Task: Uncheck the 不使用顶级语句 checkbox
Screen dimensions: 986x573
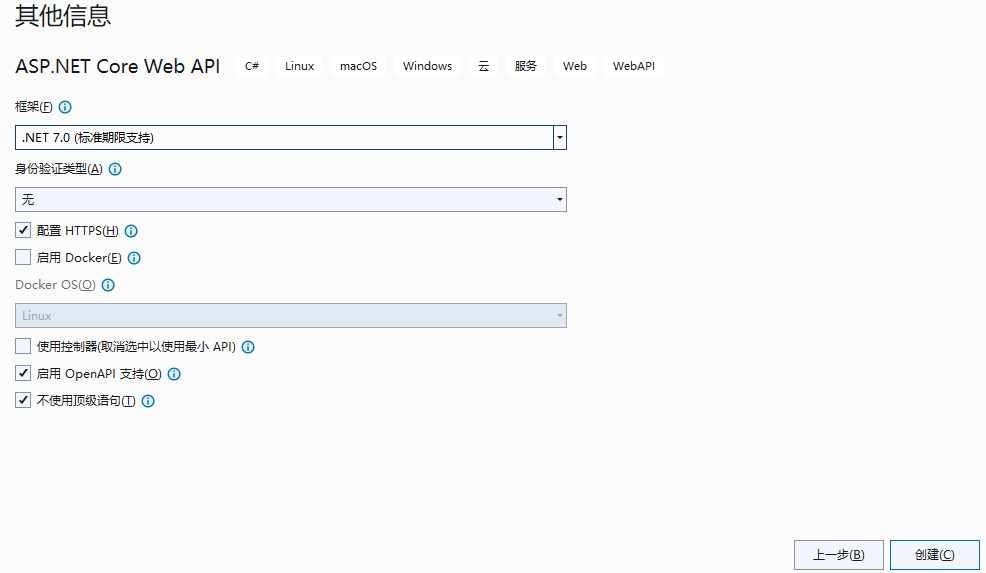Action: [x=23, y=400]
